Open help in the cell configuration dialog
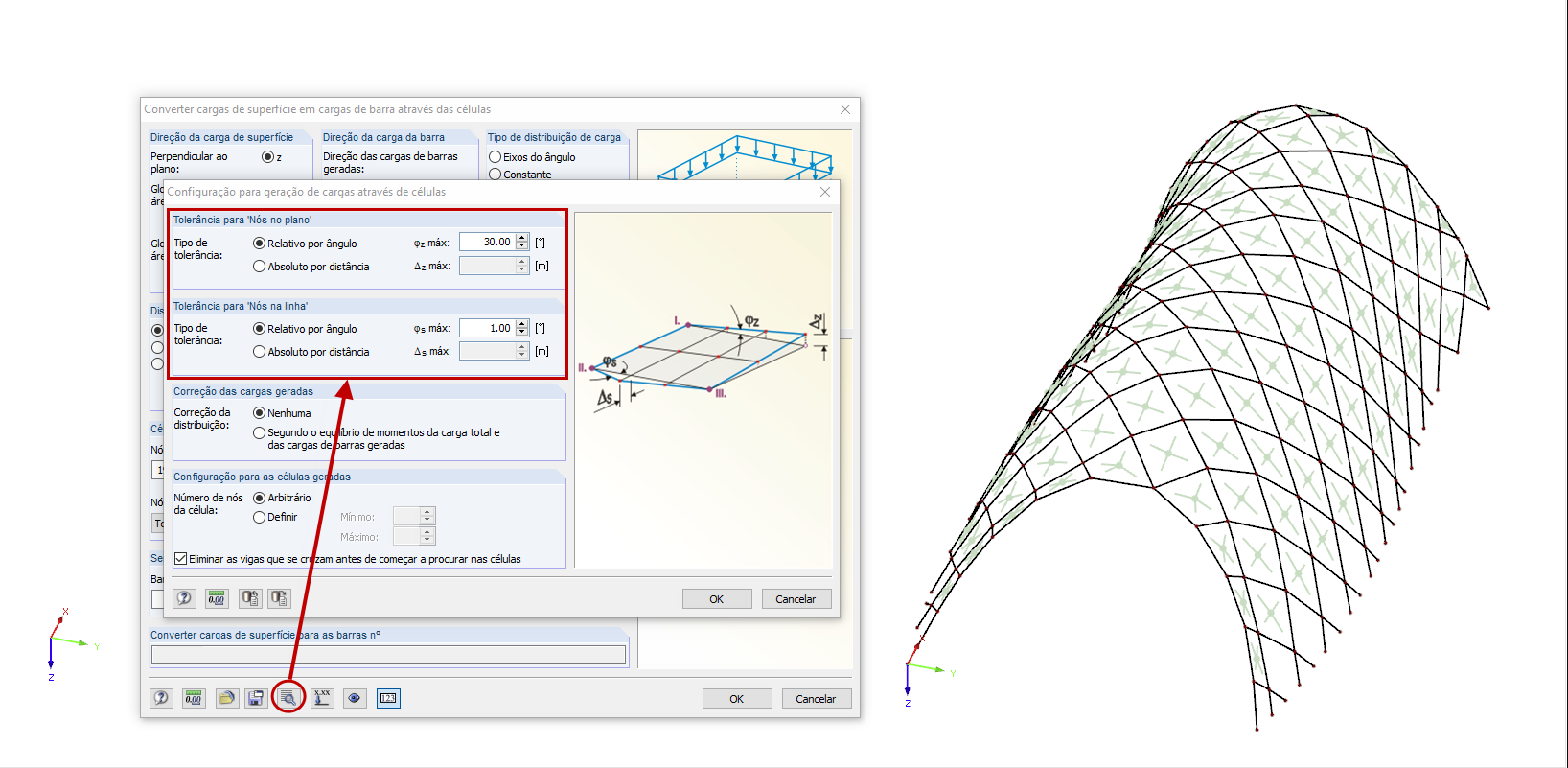The image size is (1568, 768). 184,598
